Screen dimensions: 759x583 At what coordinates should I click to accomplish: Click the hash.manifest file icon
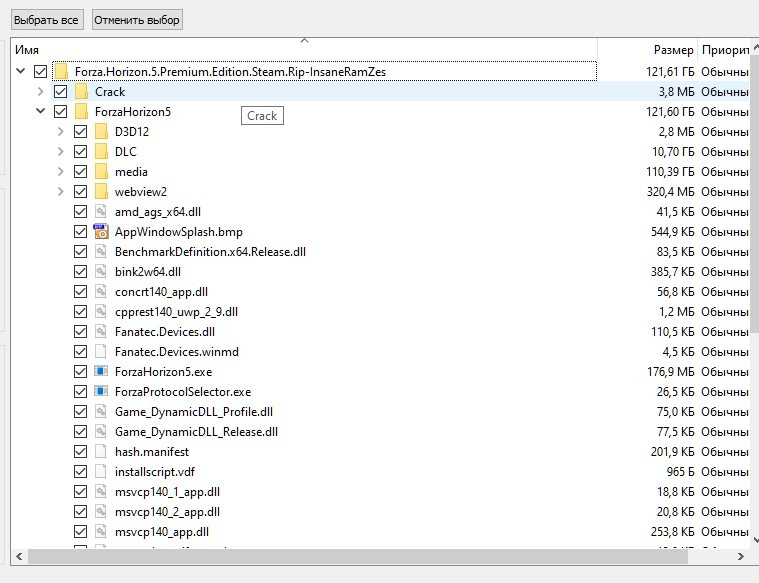[x=101, y=452]
